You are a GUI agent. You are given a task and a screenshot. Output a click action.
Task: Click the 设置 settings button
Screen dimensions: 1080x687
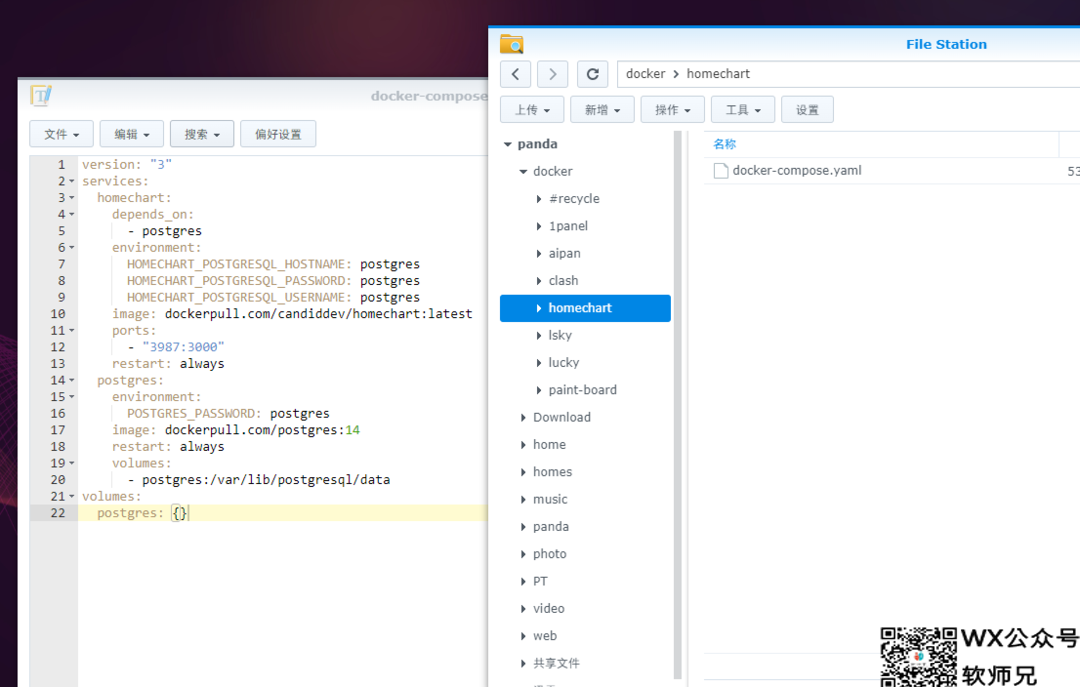point(807,110)
